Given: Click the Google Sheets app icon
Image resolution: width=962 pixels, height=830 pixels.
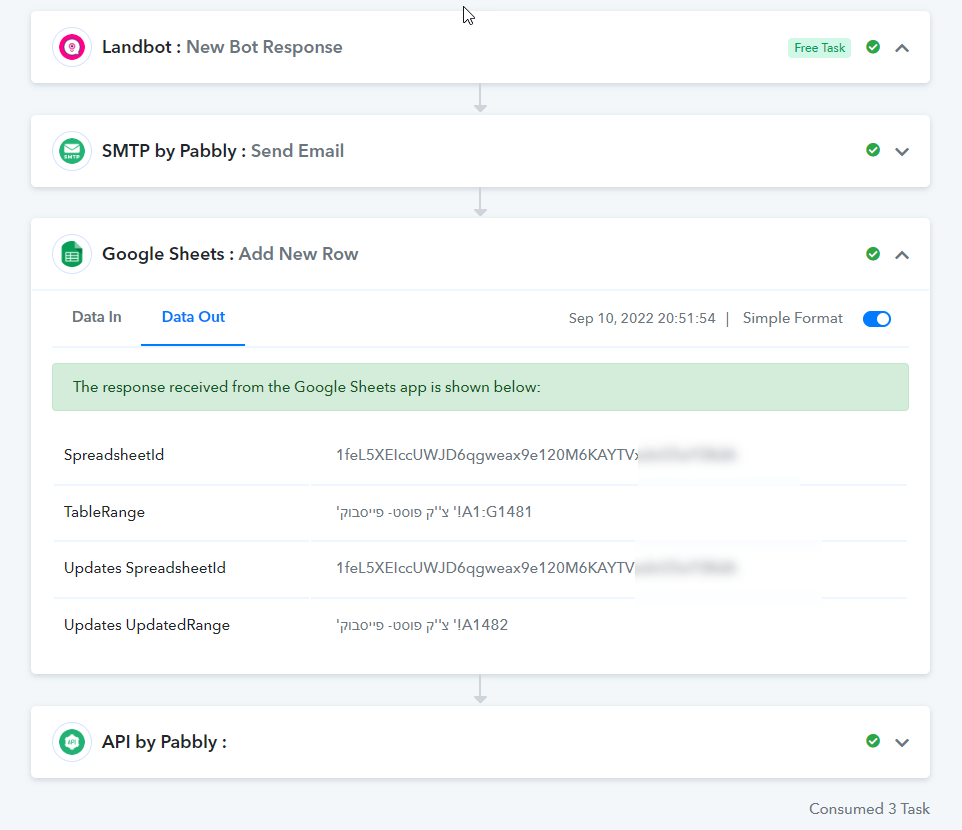Looking at the screenshot, I should click(x=72, y=254).
